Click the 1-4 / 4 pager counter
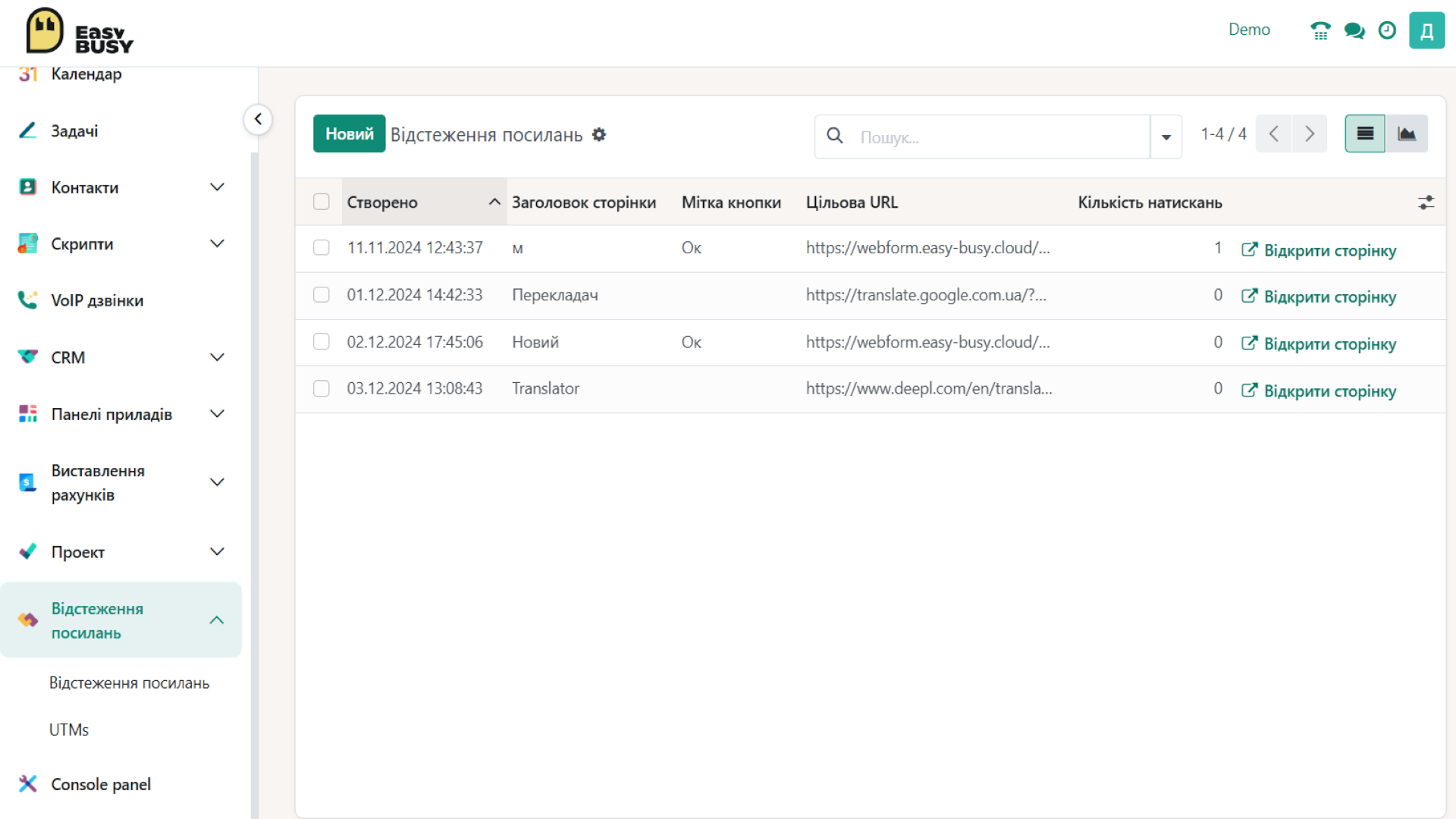This screenshot has width=1456, height=819. pyautogui.click(x=1223, y=133)
